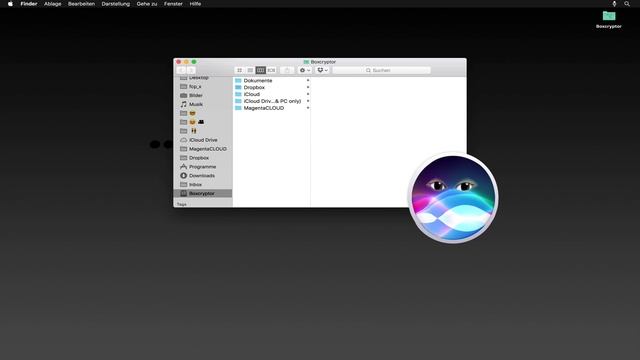Select iCloud Drive in the sidebar
The width and height of the screenshot is (640, 360).
[x=203, y=140]
